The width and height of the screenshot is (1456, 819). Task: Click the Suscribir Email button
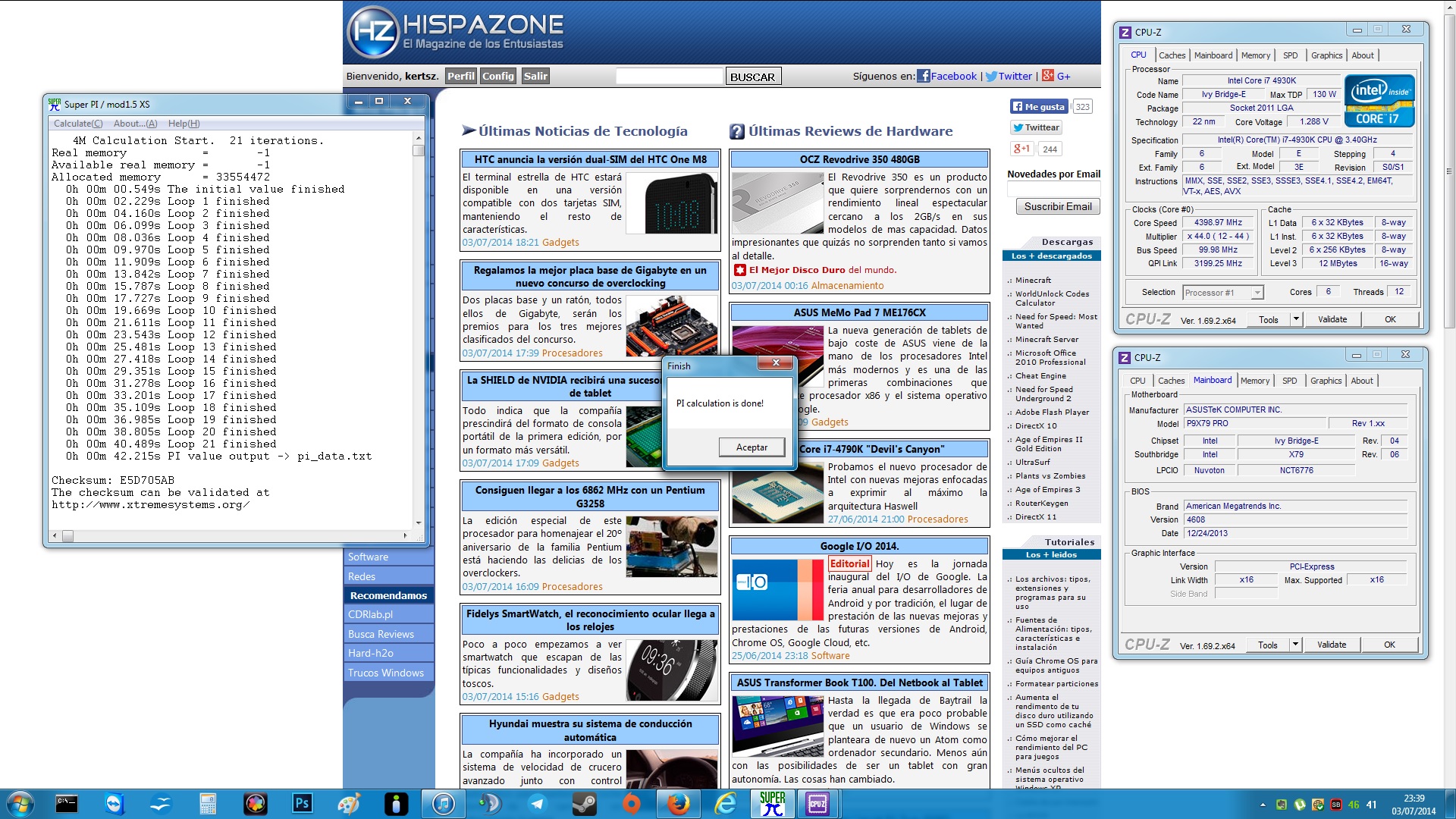click(1057, 206)
